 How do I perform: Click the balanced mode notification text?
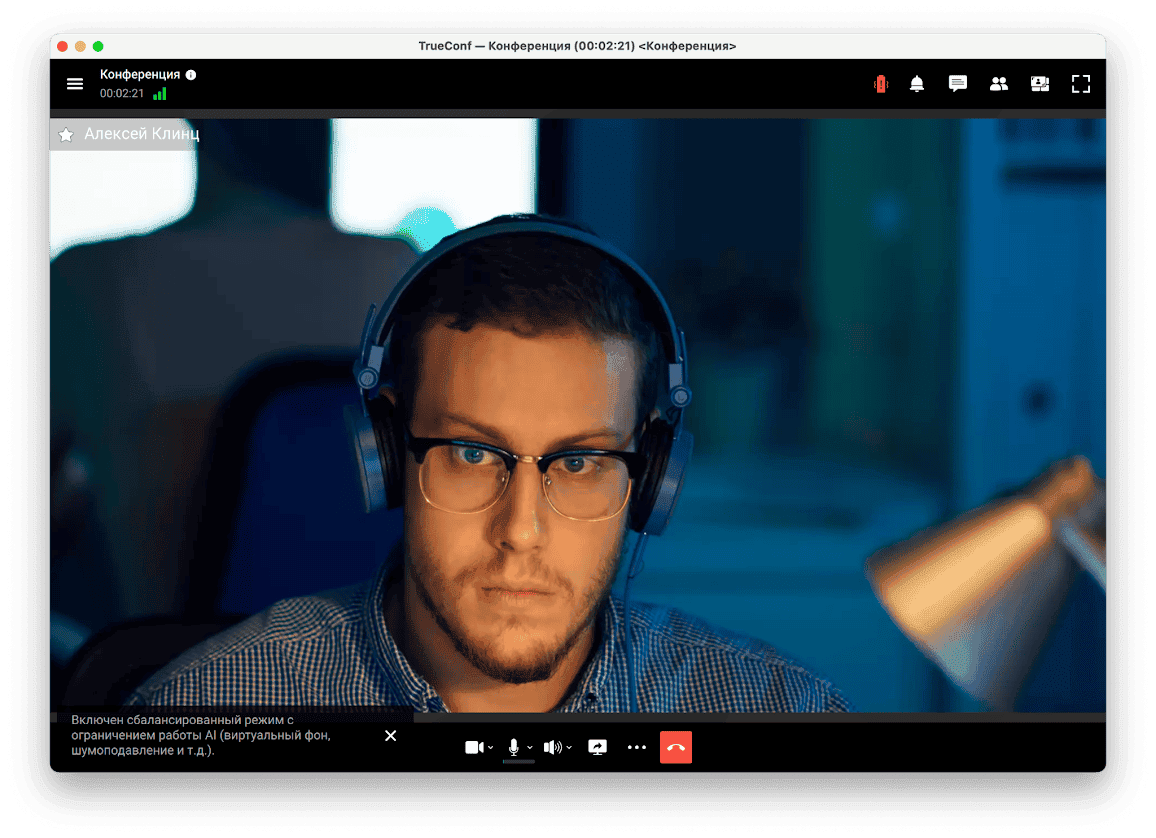201,736
